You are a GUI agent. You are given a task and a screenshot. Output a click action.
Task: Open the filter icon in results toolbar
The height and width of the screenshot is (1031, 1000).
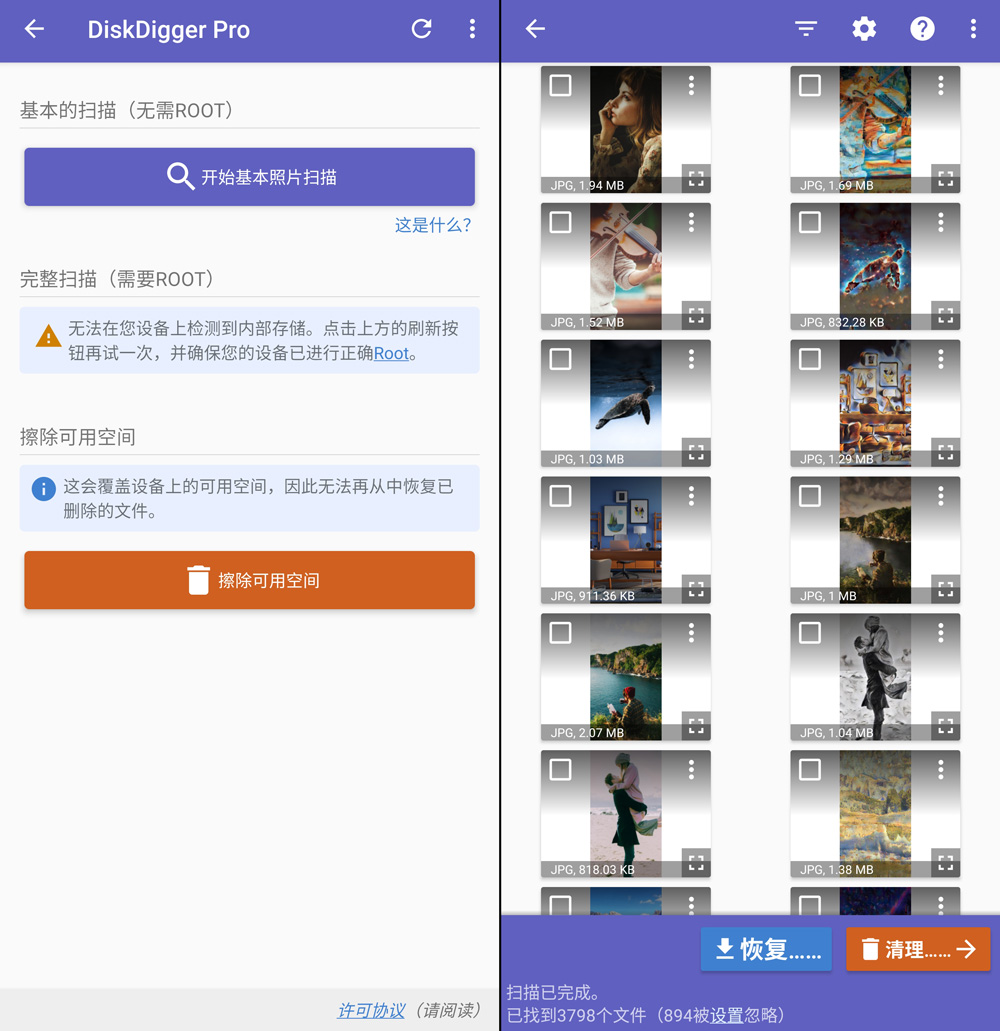[x=805, y=29]
